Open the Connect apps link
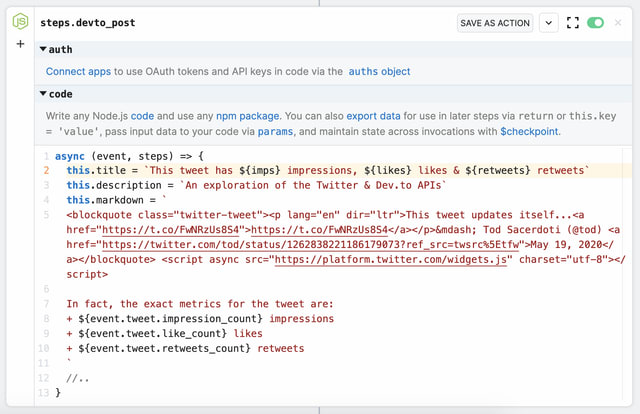The width and height of the screenshot is (640, 414). pyautogui.click(x=78, y=71)
